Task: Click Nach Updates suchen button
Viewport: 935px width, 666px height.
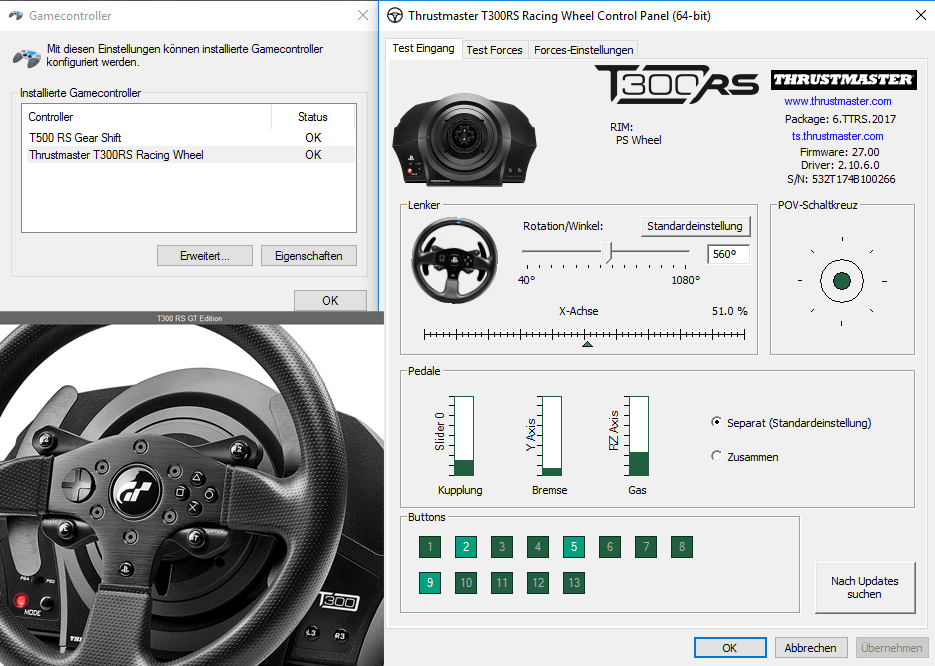Action: point(864,587)
